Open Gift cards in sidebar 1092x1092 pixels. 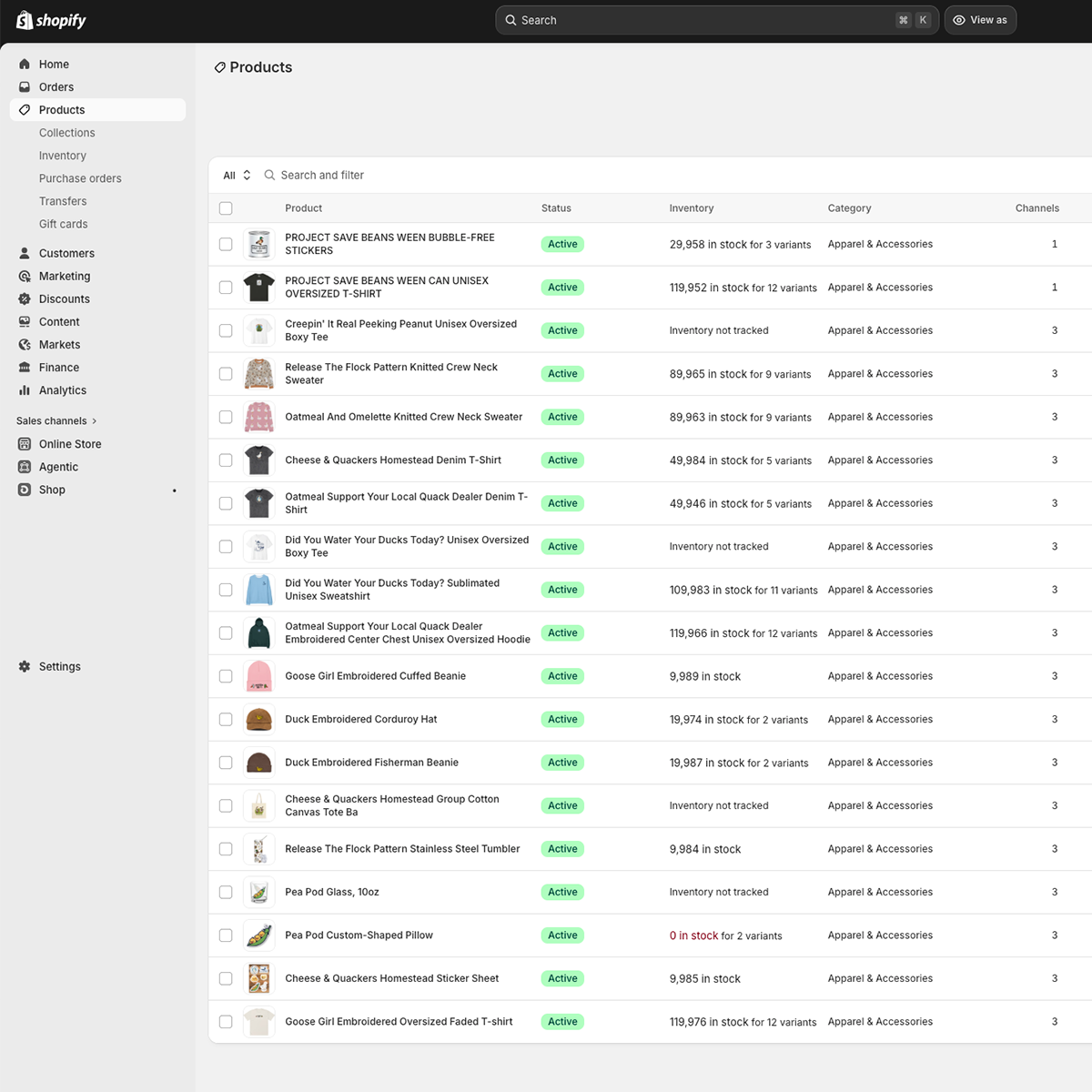coord(64,224)
